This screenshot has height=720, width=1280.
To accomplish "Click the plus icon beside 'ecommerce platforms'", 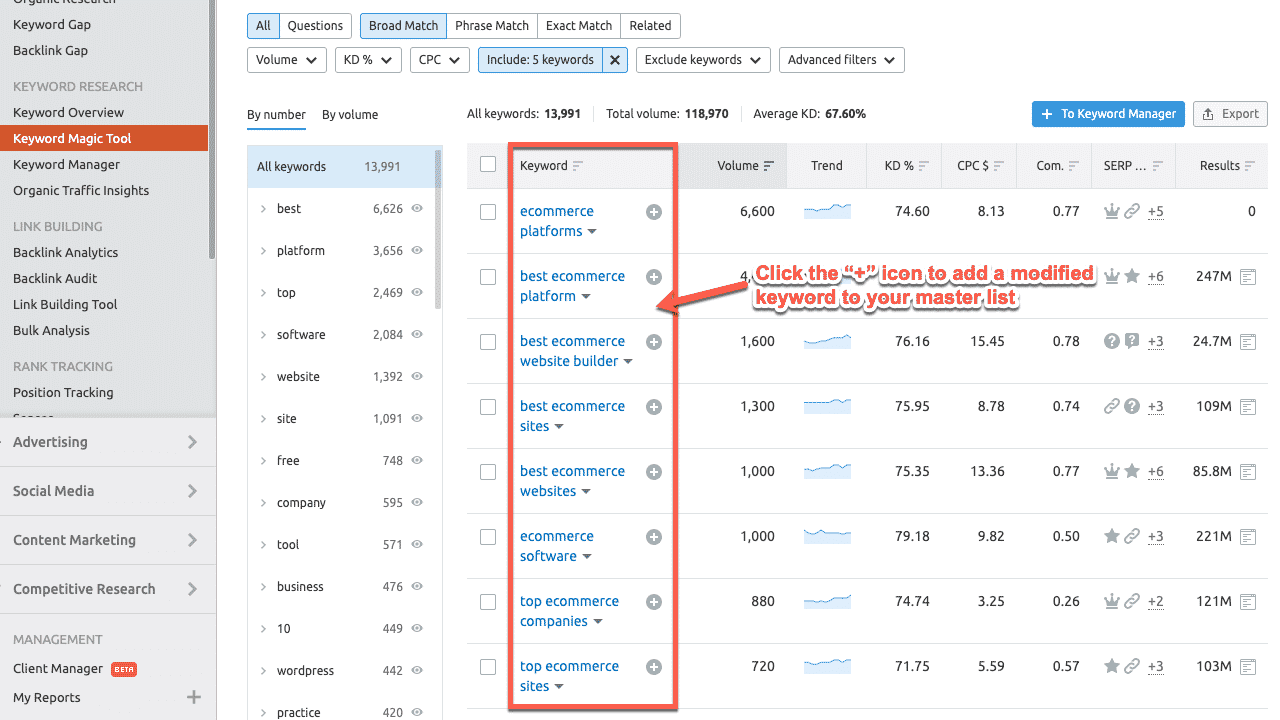I will click(x=654, y=212).
